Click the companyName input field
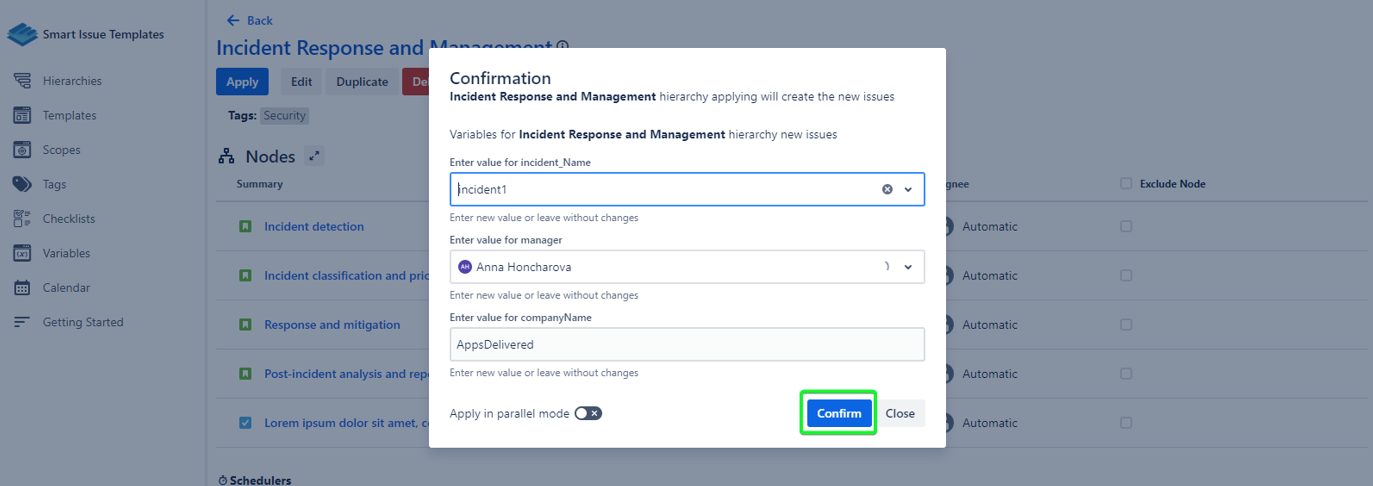Screen dimensions: 1373x486 (687, 344)
